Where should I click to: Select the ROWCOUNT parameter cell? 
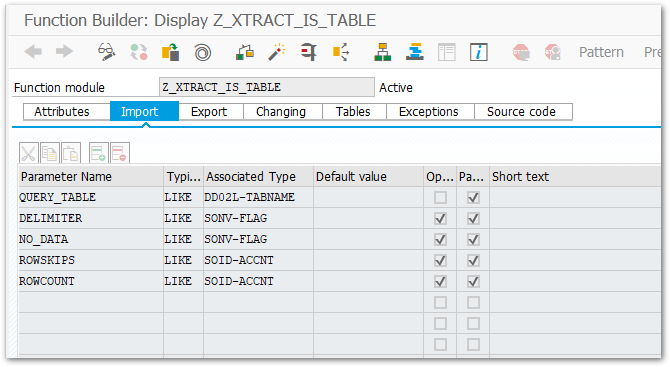(x=91, y=281)
